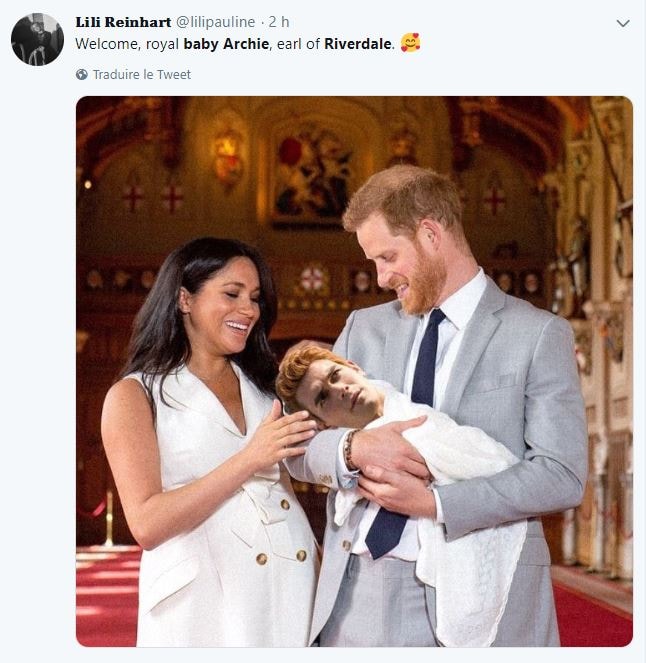Click the Traduire le Tweet link

(x=142, y=74)
